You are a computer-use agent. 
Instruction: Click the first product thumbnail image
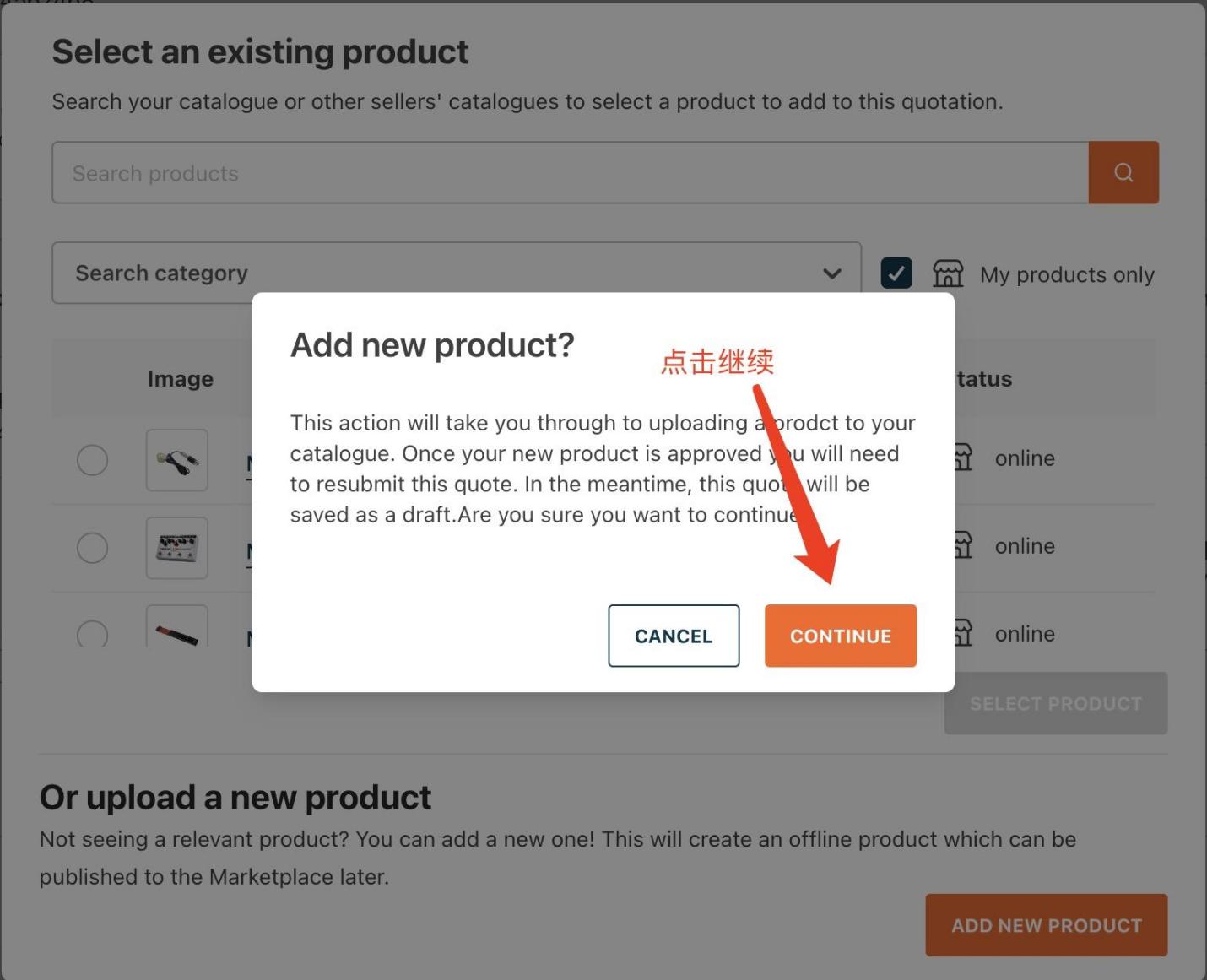pyautogui.click(x=177, y=460)
